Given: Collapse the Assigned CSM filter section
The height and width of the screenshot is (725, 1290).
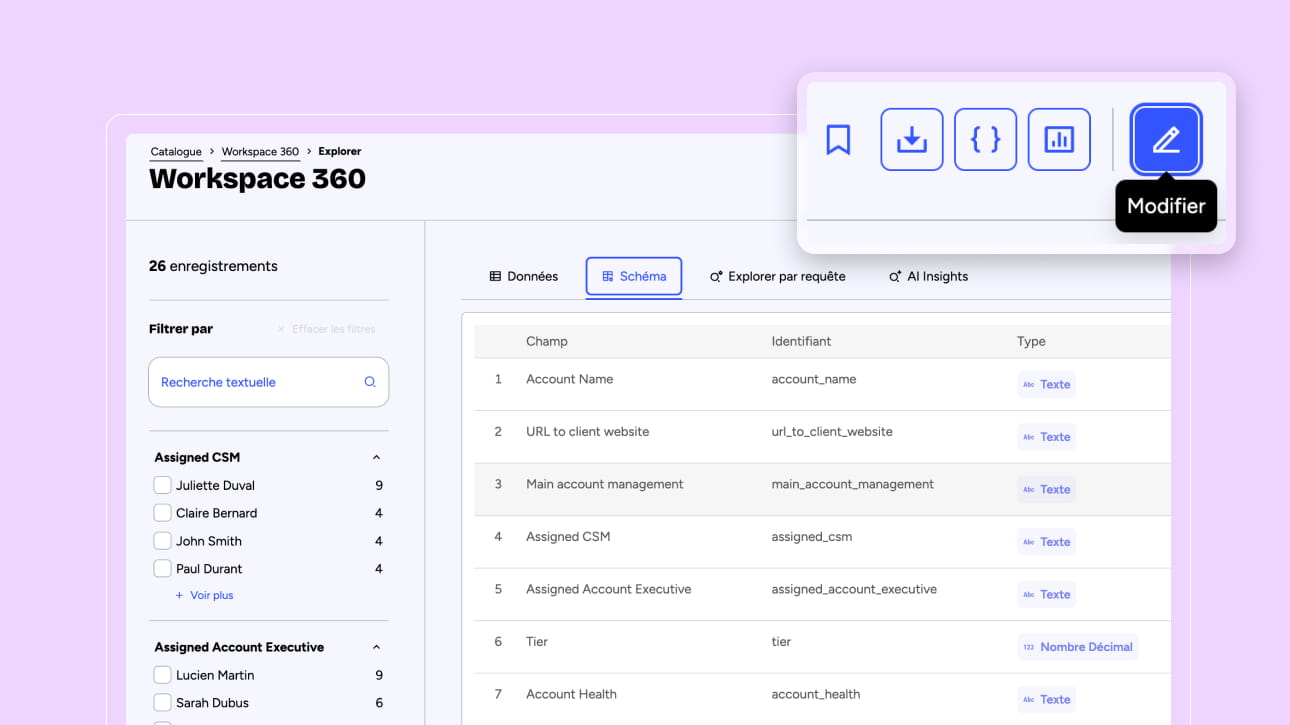Looking at the screenshot, I should tap(376, 458).
